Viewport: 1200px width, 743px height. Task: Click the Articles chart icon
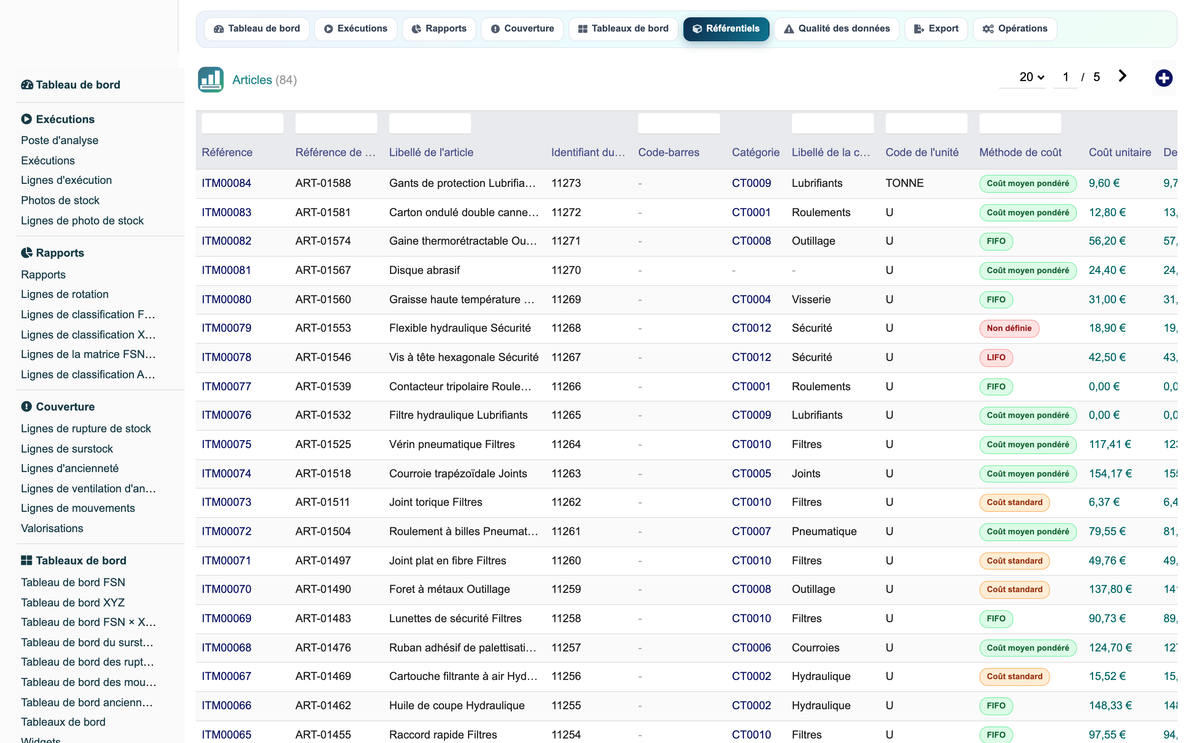(x=210, y=80)
